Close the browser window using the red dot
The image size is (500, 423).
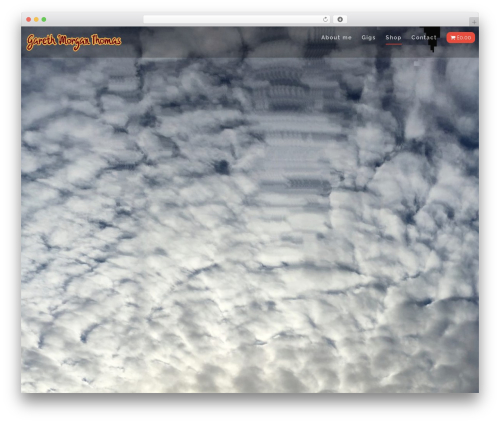point(29,20)
